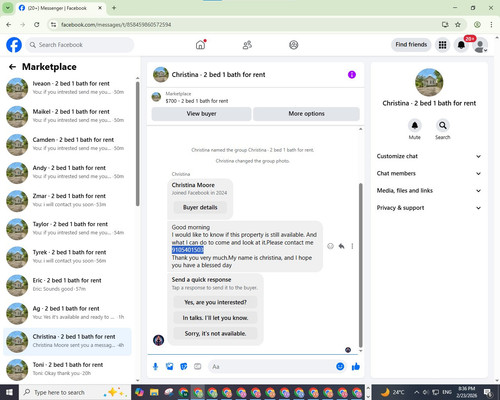Click Windows taskbar search box

click(75, 392)
